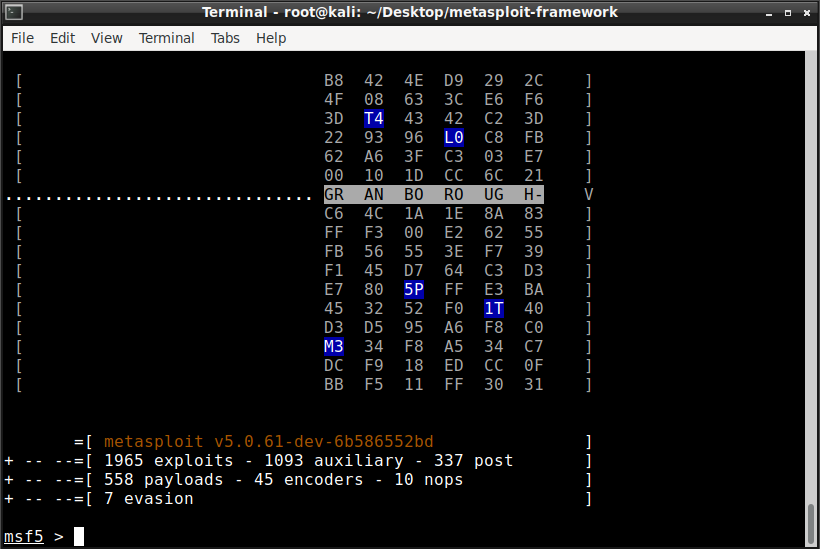Image resolution: width=820 pixels, height=549 pixels.
Task: Click the BO cell in gray row
Action: pyautogui.click(x=414, y=195)
